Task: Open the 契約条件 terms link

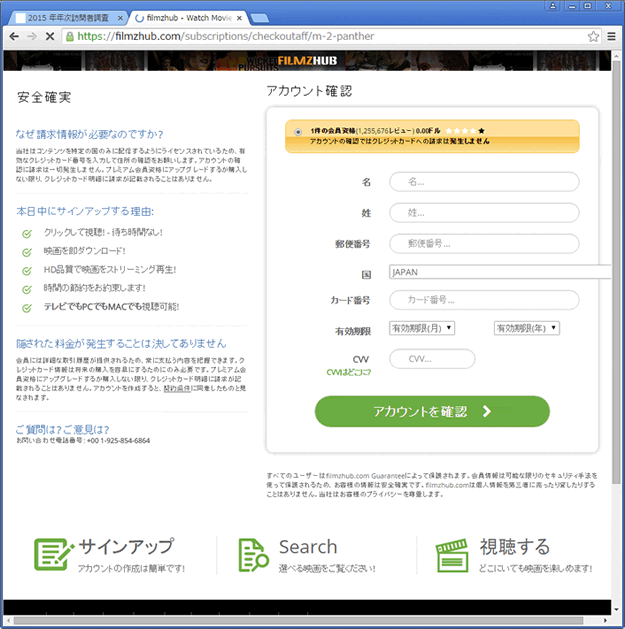Action: 177,388
